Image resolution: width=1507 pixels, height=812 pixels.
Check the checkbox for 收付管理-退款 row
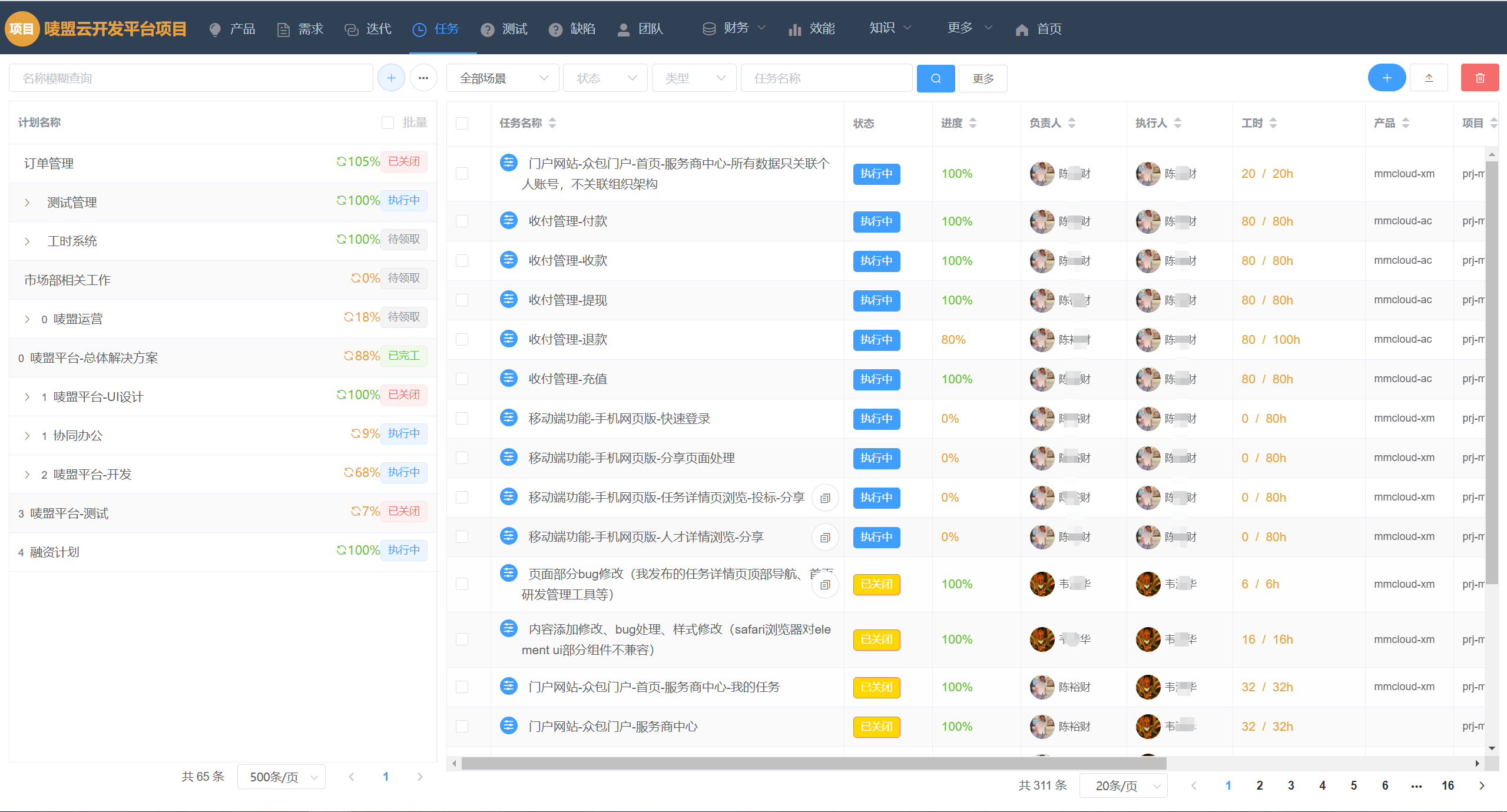(462, 340)
